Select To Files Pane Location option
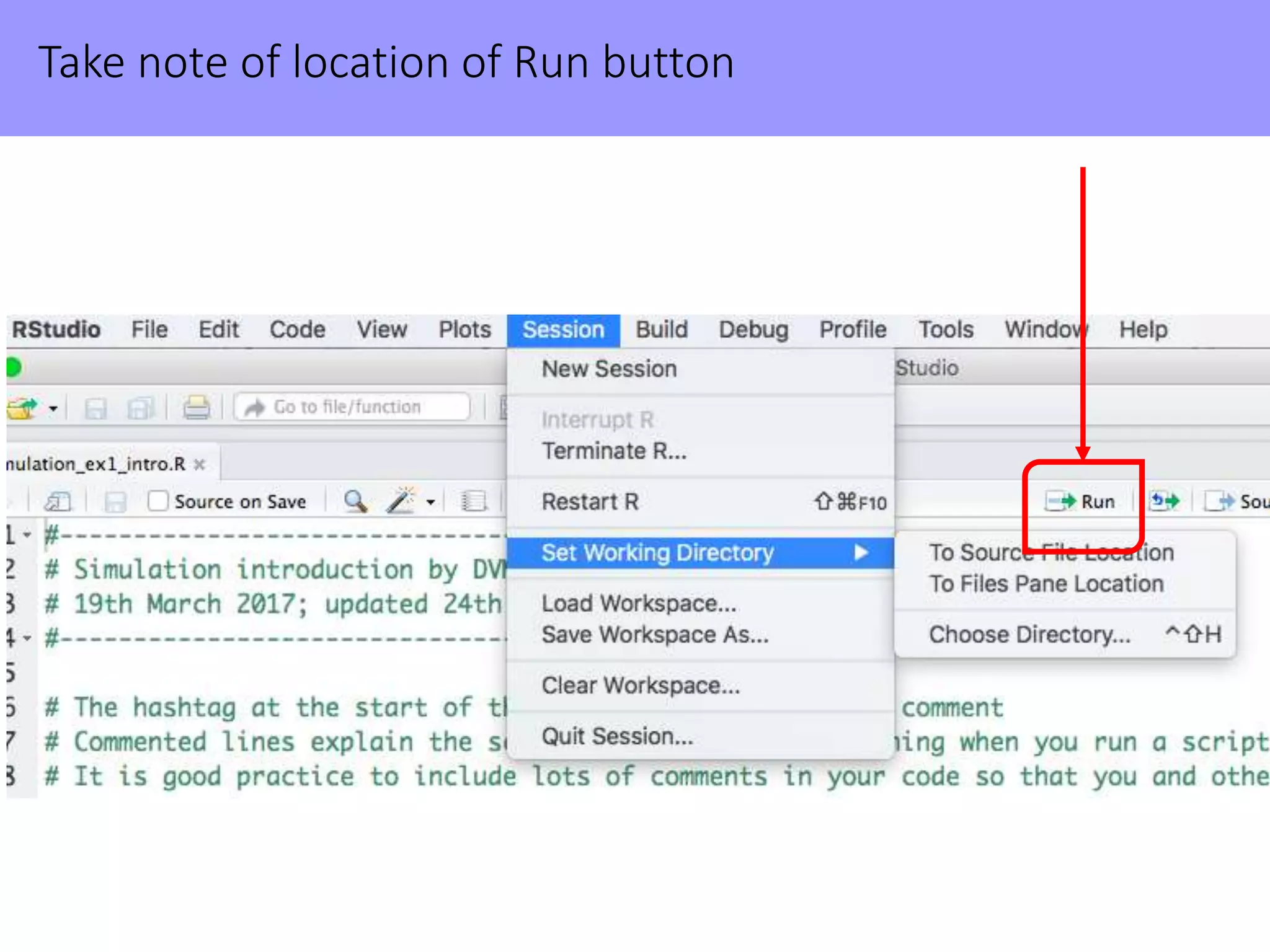This screenshot has height=952, width=1270. 1065,584
